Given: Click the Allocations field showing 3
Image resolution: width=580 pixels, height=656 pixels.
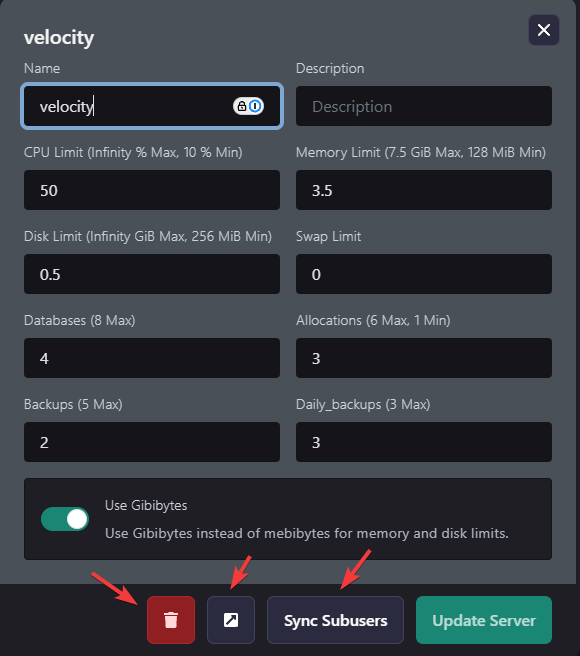Looking at the screenshot, I should 423,358.
